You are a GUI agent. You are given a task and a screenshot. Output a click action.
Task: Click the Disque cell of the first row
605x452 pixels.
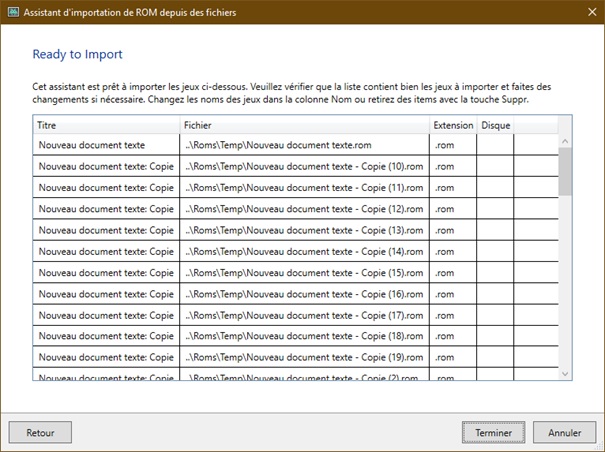coord(495,146)
